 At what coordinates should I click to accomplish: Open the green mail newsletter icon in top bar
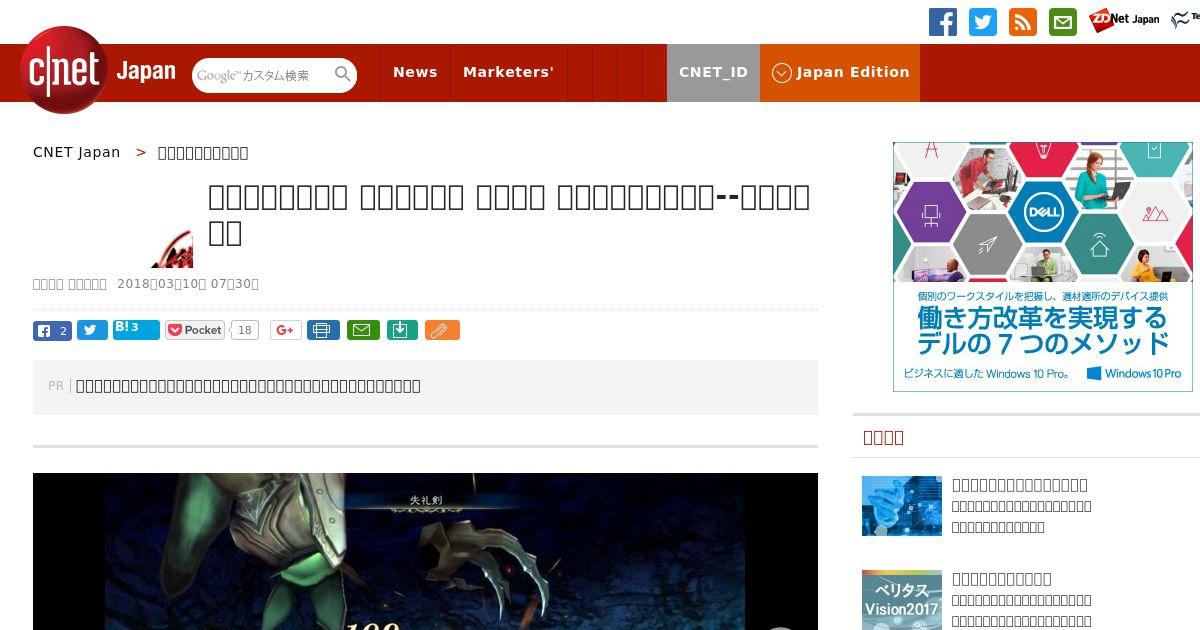[1063, 22]
